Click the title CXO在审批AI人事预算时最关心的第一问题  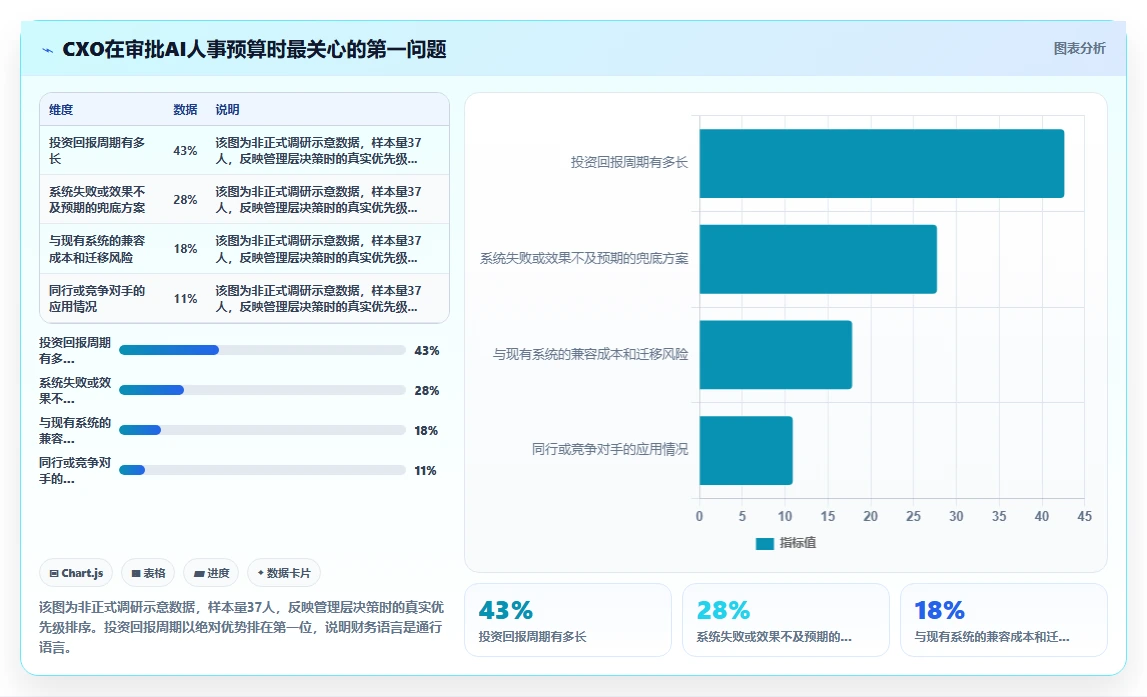pyautogui.click(x=254, y=50)
